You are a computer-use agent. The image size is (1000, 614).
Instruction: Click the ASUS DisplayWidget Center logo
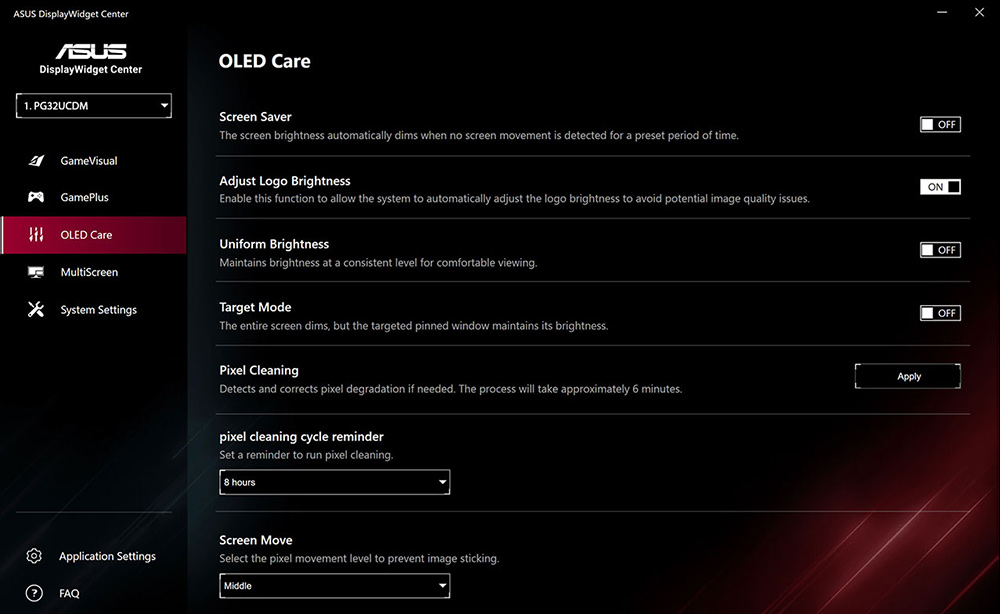coord(92,58)
